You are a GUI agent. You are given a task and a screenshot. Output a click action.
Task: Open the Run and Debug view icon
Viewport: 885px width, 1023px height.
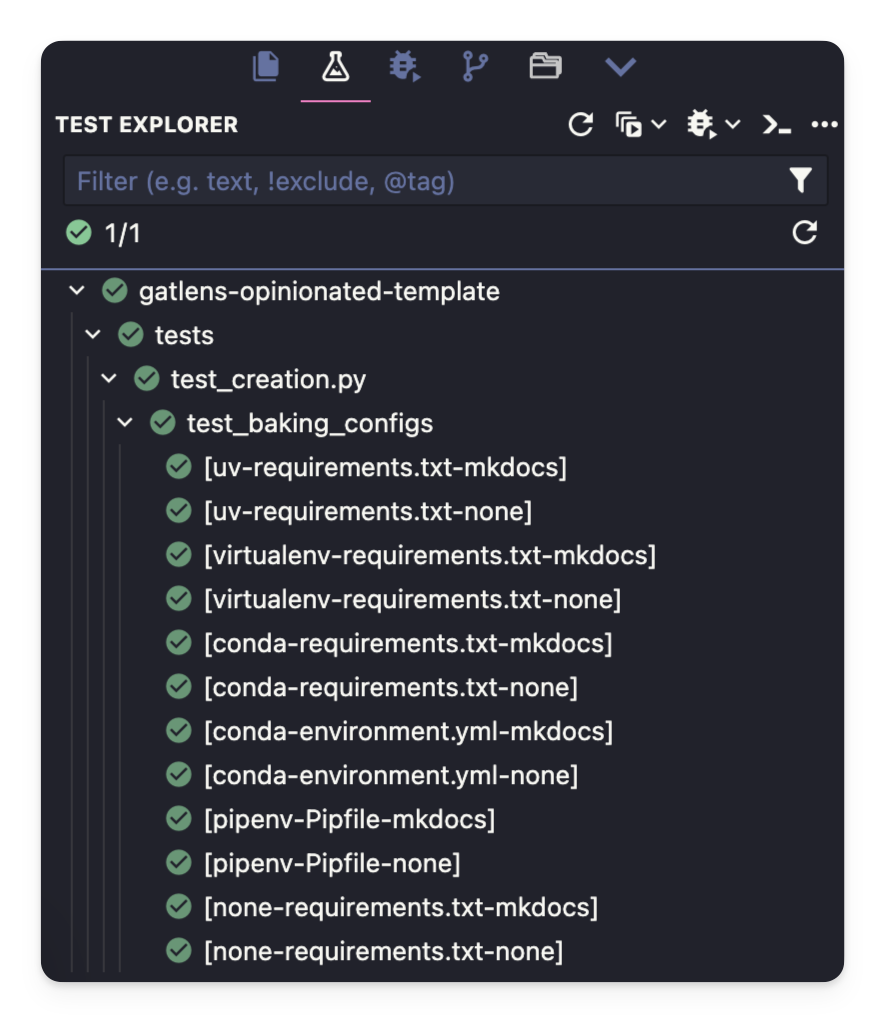[405, 67]
